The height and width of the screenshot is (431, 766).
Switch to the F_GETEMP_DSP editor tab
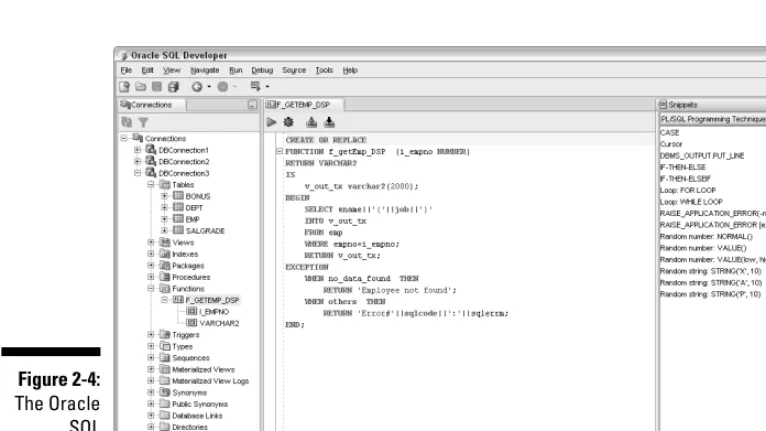304,105
